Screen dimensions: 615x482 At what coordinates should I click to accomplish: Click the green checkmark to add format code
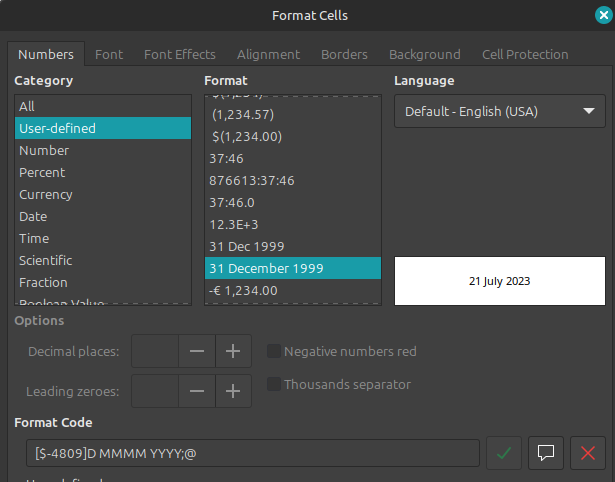pos(504,453)
